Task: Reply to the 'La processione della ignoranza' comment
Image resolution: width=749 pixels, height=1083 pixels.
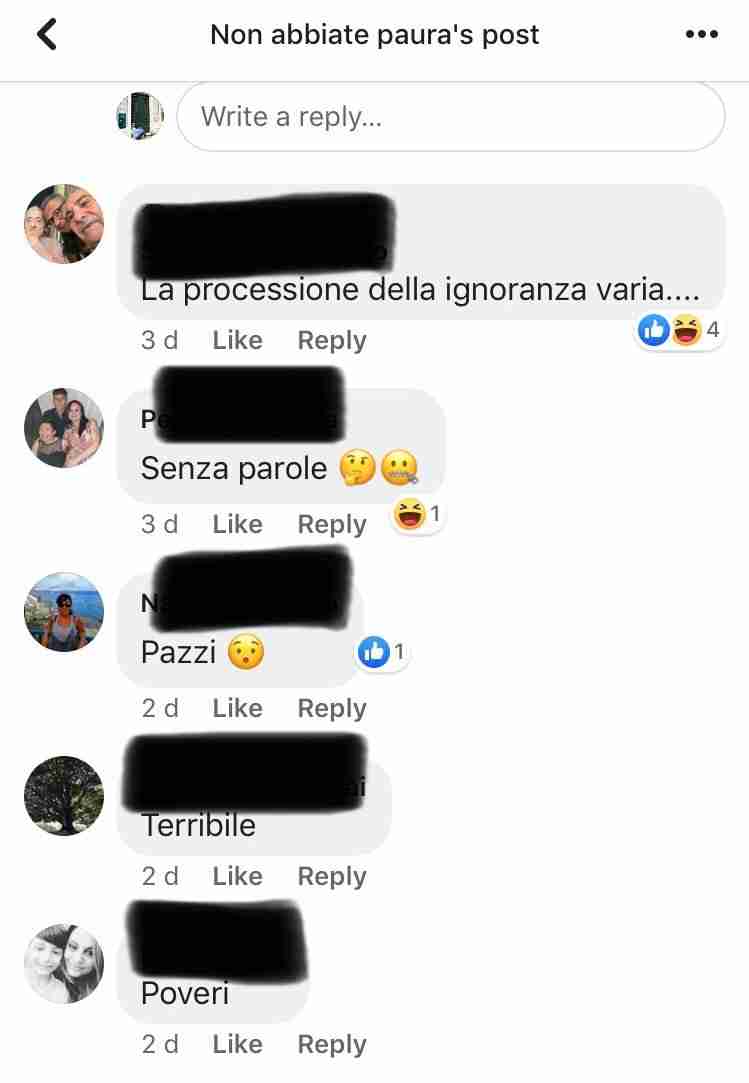Action: (x=332, y=340)
